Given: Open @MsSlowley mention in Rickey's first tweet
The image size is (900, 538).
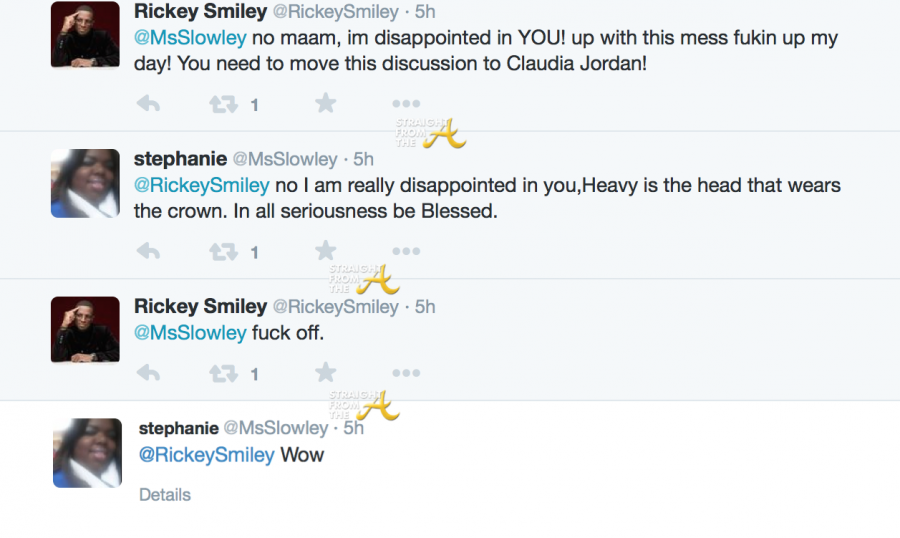Looking at the screenshot, I should [x=190, y=38].
